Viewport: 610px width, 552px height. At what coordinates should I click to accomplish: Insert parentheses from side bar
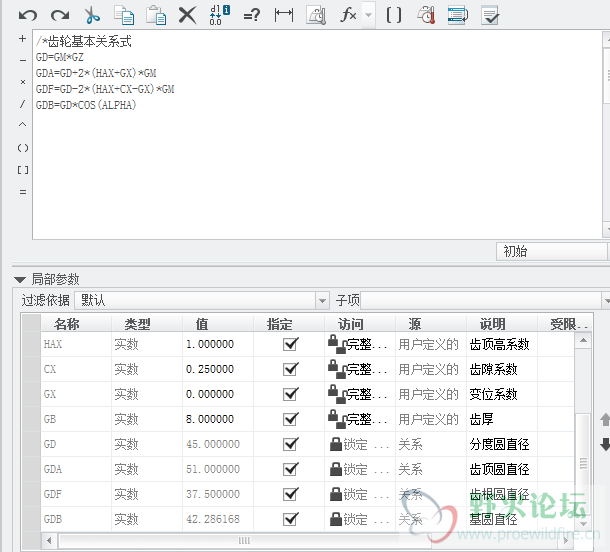23,148
